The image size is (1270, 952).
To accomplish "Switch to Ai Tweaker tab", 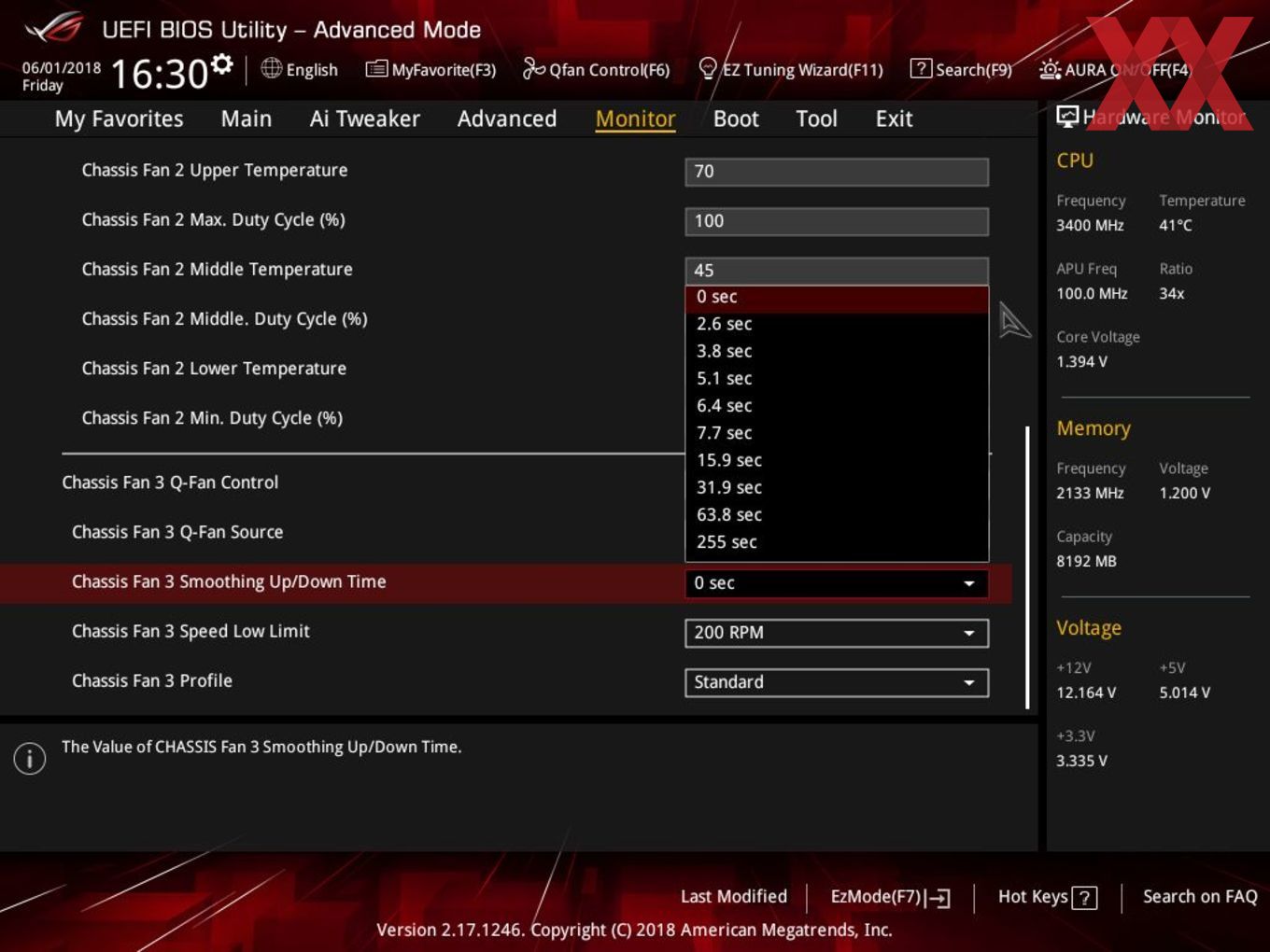I will [x=364, y=119].
